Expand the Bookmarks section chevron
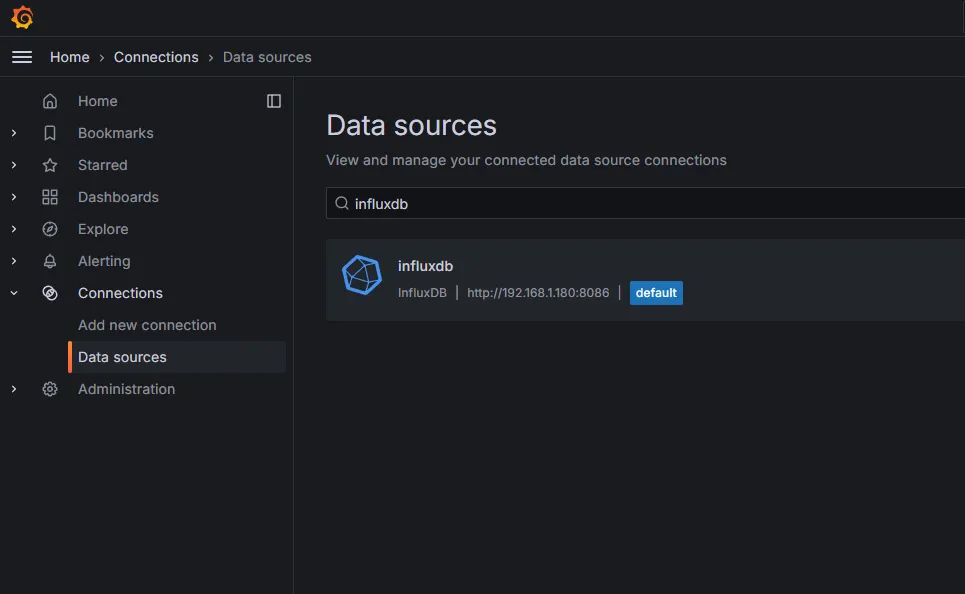The width and height of the screenshot is (965, 594). click(14, 133)
